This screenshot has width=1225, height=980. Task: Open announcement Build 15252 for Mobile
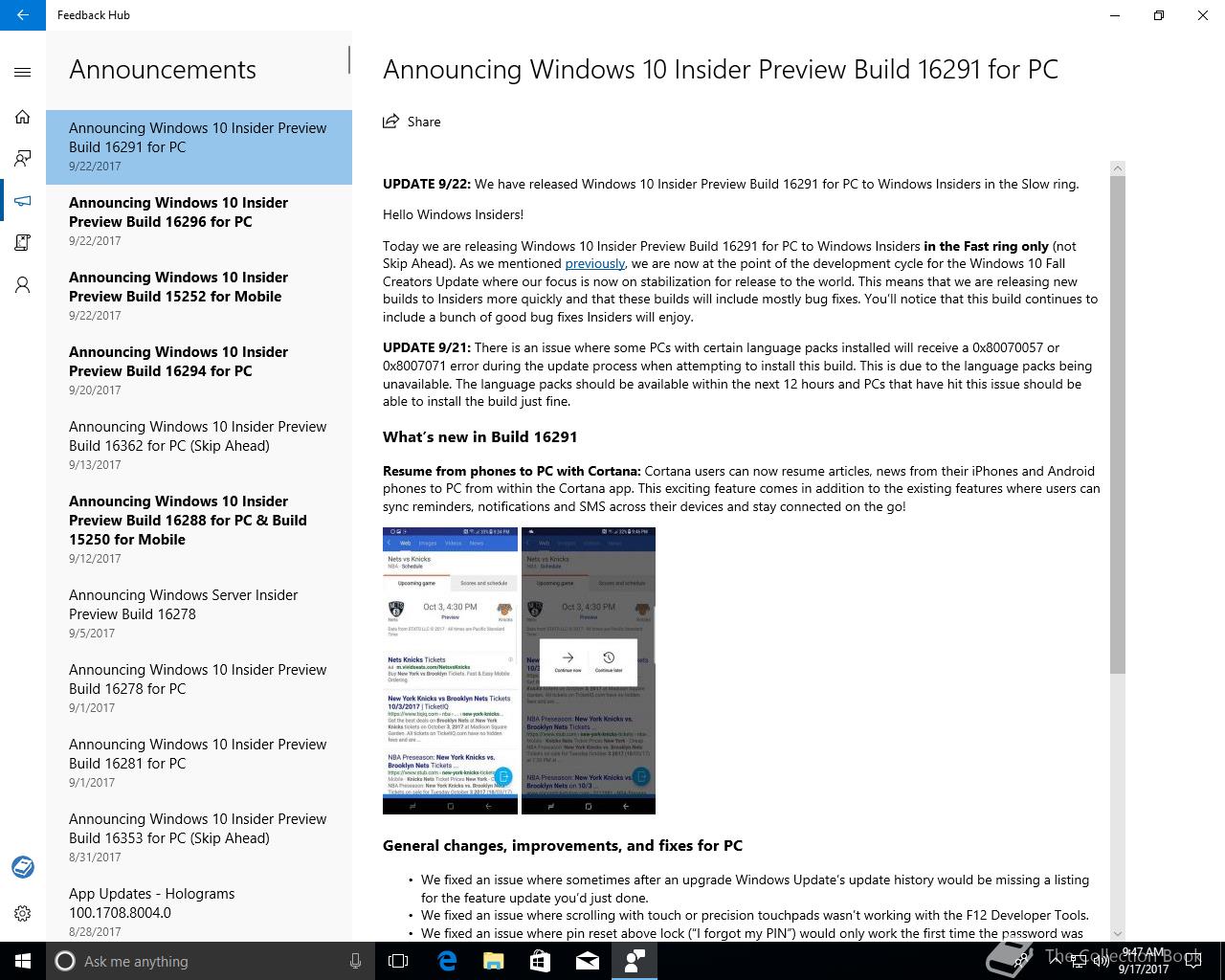199,296
